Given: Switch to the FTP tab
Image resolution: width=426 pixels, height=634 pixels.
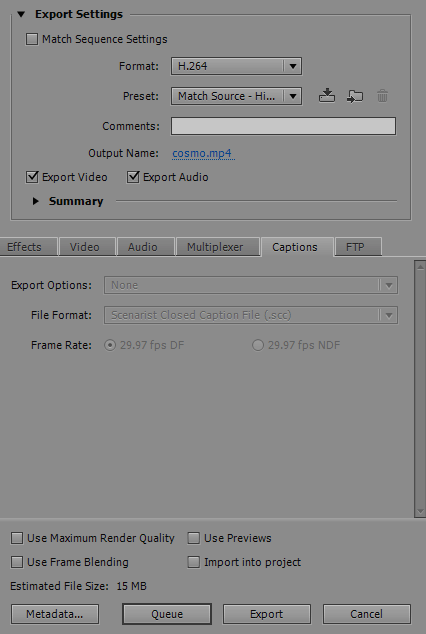Looking at the screenshot, I should 355,247.
